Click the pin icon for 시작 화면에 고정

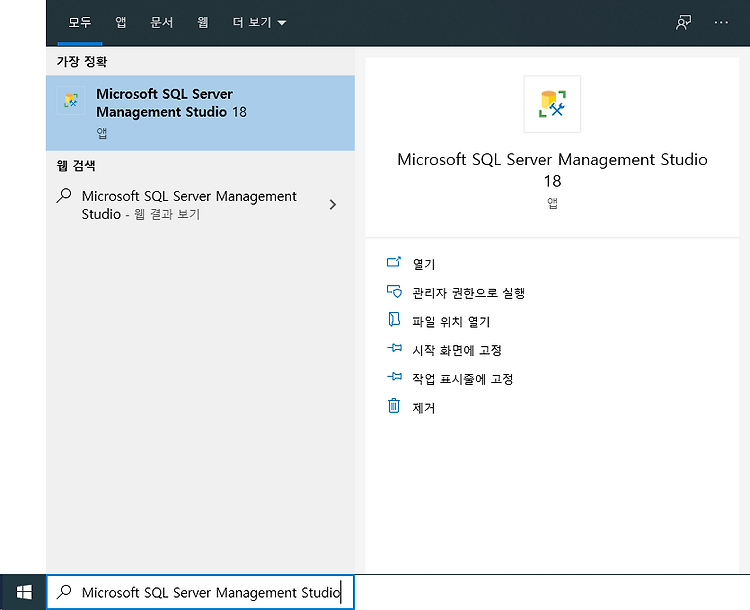pos(394,348)
